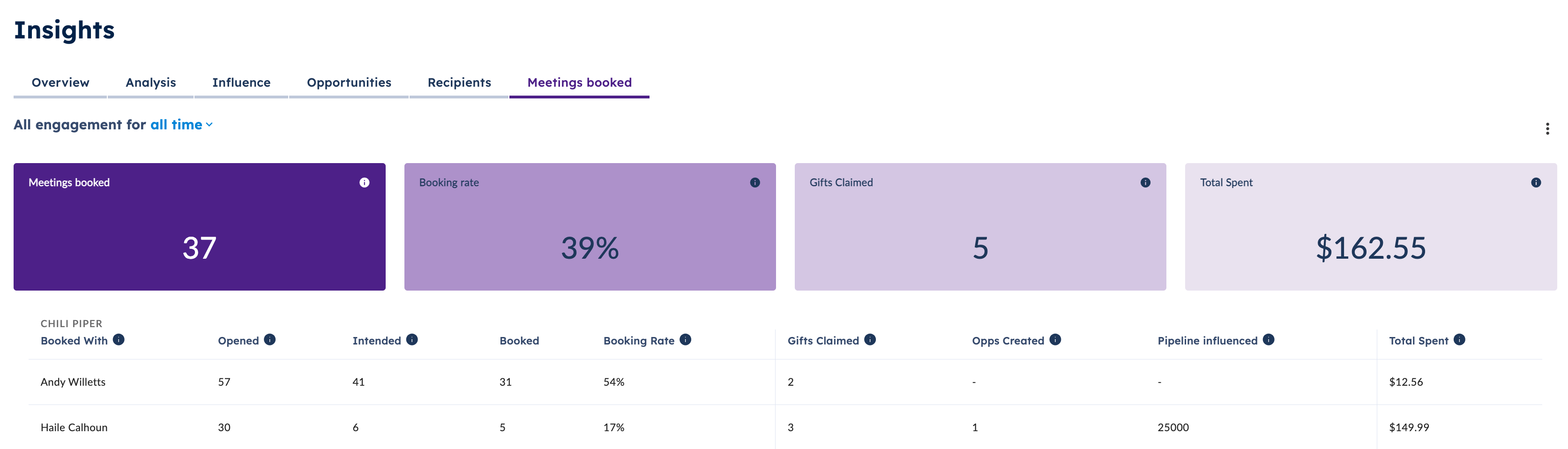Click info icon beside Opps Created column
The width and height of the screenshot is (1568, 449).
(1055, 339)
